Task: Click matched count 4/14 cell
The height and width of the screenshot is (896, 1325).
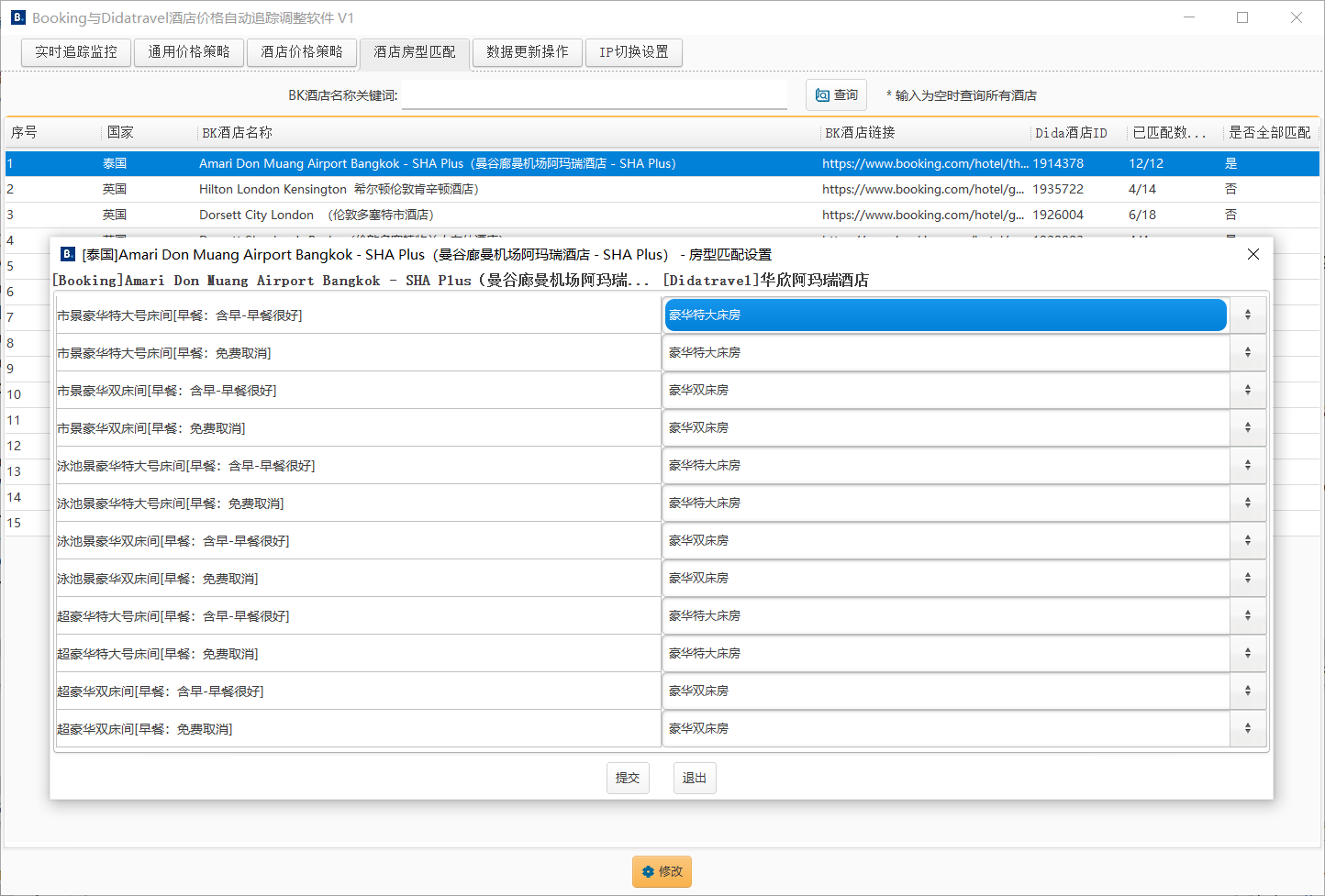Action: point(1142,189)
